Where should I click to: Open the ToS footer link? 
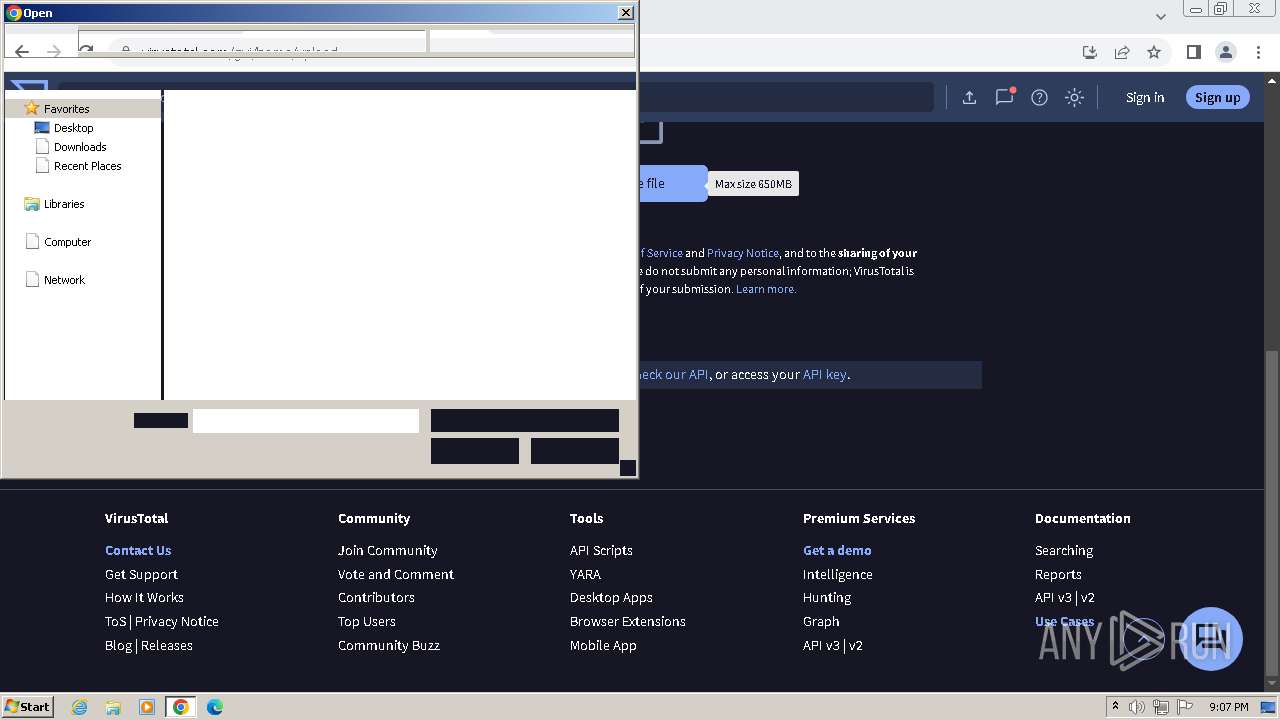click(x=116, y=621)
